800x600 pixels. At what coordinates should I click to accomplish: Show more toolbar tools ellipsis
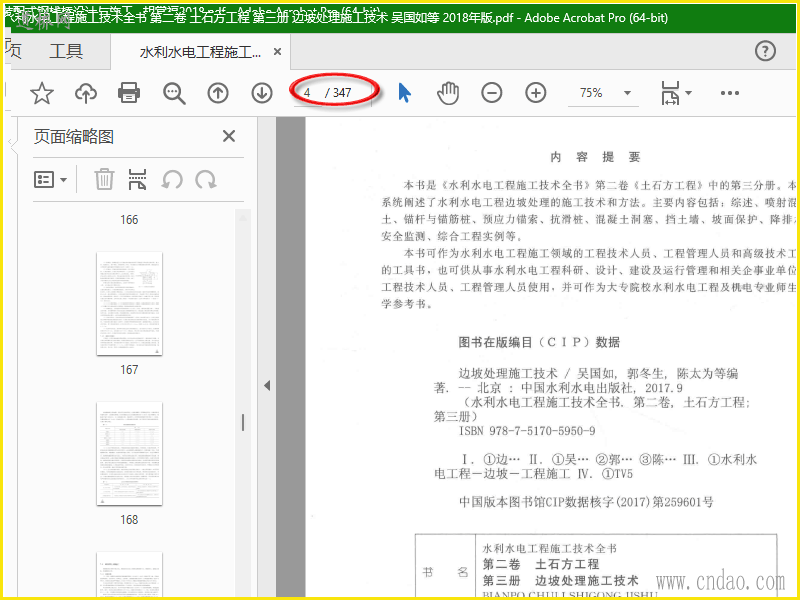(730, 93)
